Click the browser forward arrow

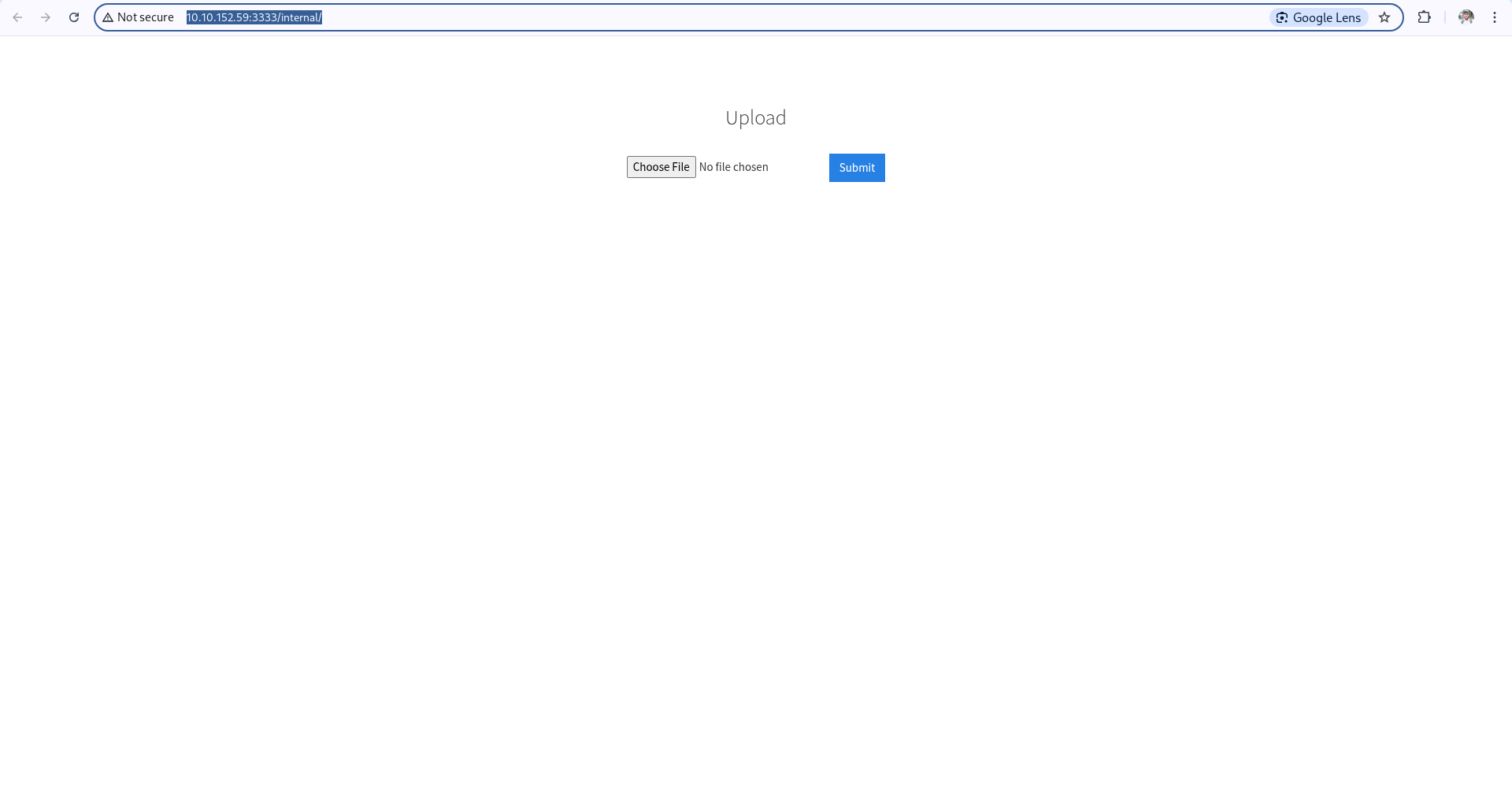(x=46, y=17)
